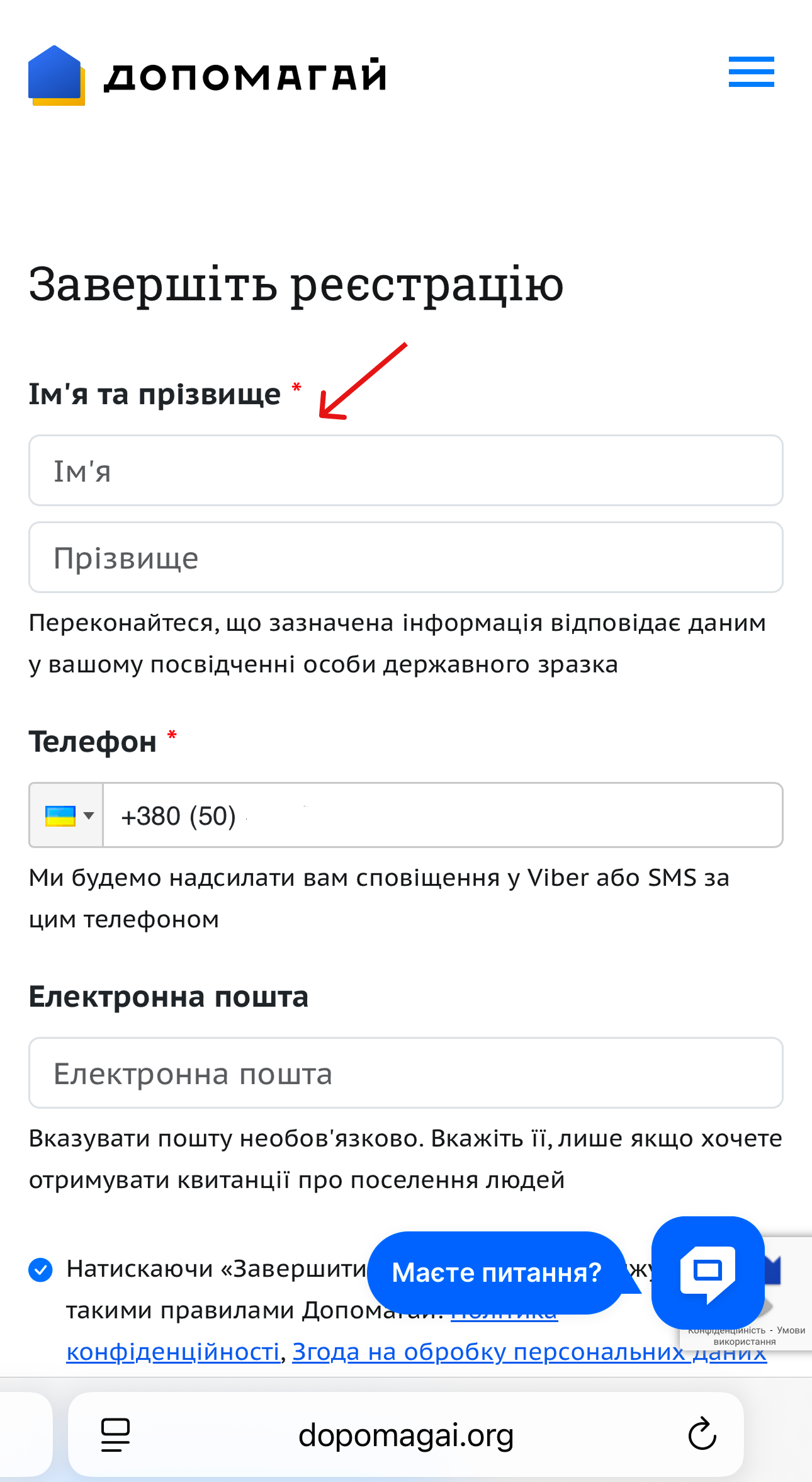
Task: Click the phone number field +380
Action: pyautogui.click(x=443, y=815)
